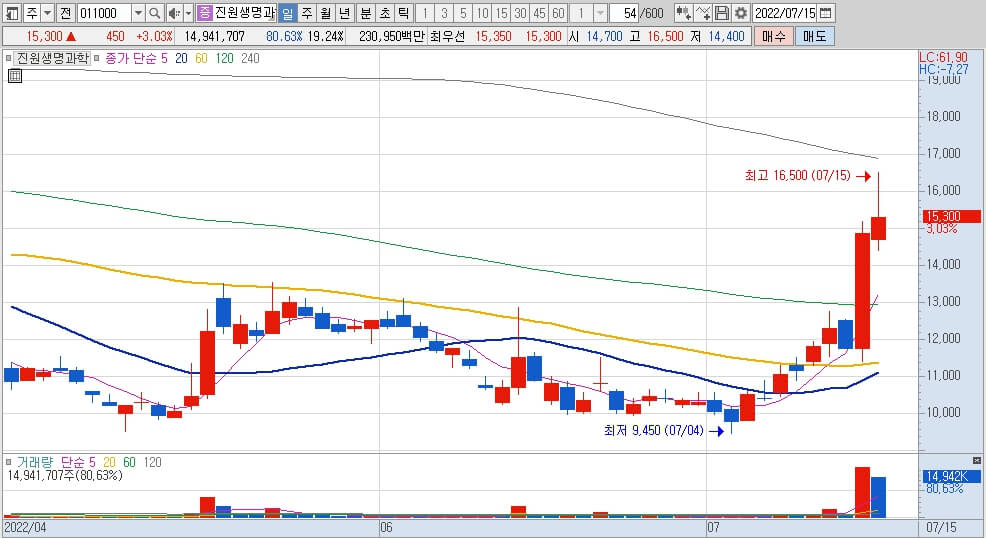The width and height of the screenshot is (986, 538).
Task: Select the 30 minute interval button
Action: coord(520,13)
